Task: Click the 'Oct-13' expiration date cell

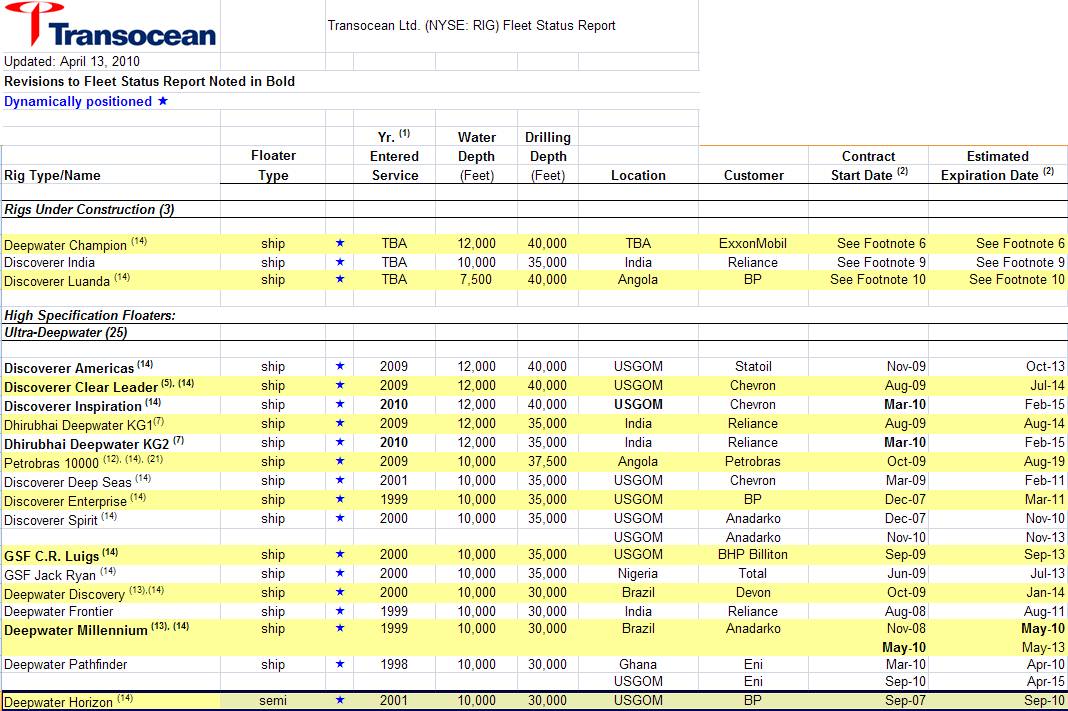Action: click(x=1046, y=366)
